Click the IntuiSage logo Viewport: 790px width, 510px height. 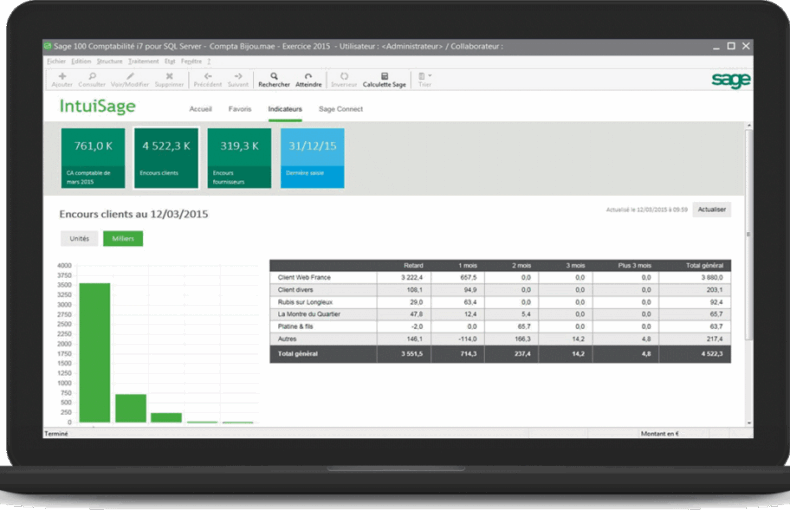[x=98, y=106]
